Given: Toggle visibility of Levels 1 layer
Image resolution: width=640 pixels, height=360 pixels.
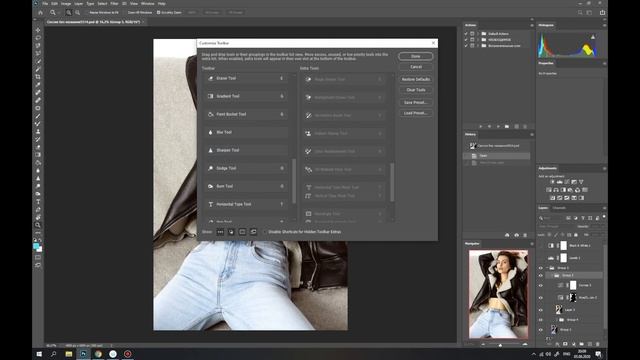Looking at the screenshot, I should pyautogui.click(x=541, y=258).
